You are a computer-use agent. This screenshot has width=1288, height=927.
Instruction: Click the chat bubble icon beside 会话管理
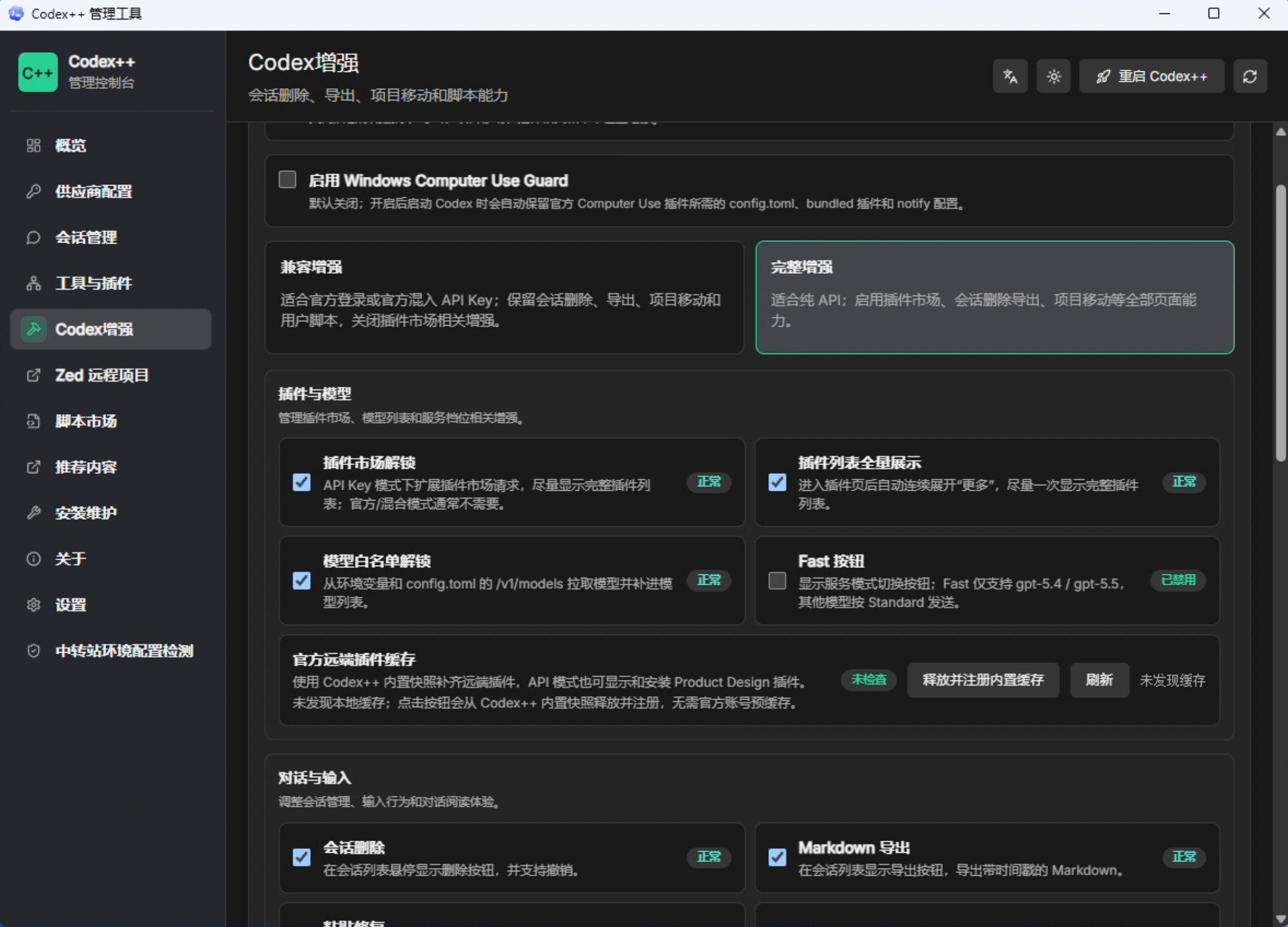pyautogui.click(x=34, y=237)
